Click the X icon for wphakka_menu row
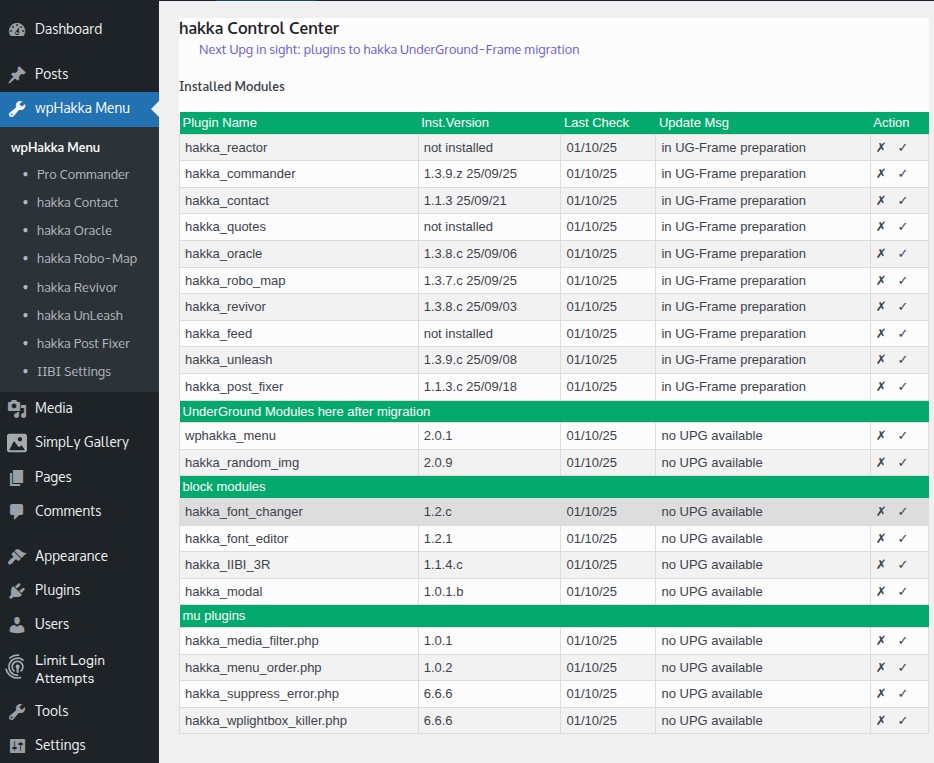The image size is (934, 763). coord(881,436)
